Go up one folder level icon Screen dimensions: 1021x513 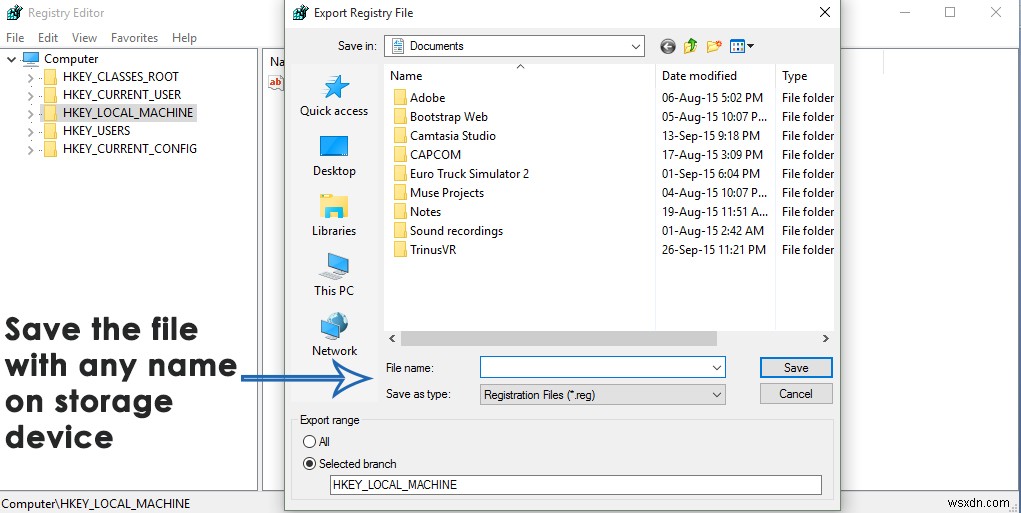690,46
